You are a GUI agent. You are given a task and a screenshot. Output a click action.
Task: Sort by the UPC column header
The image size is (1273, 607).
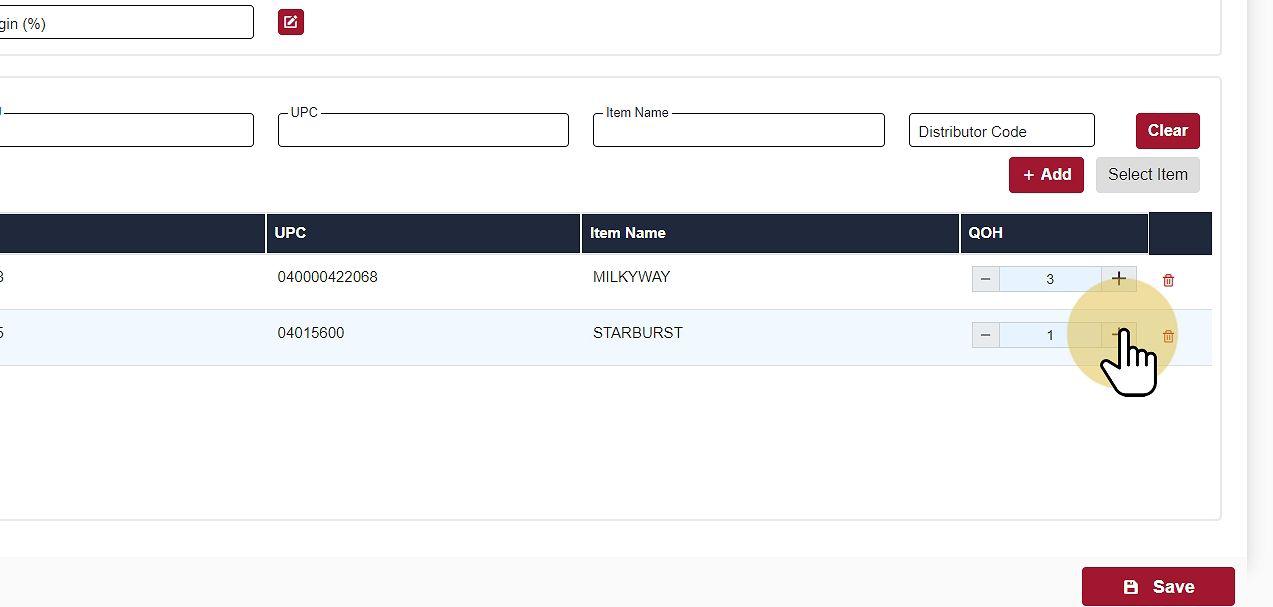point(290,233)
